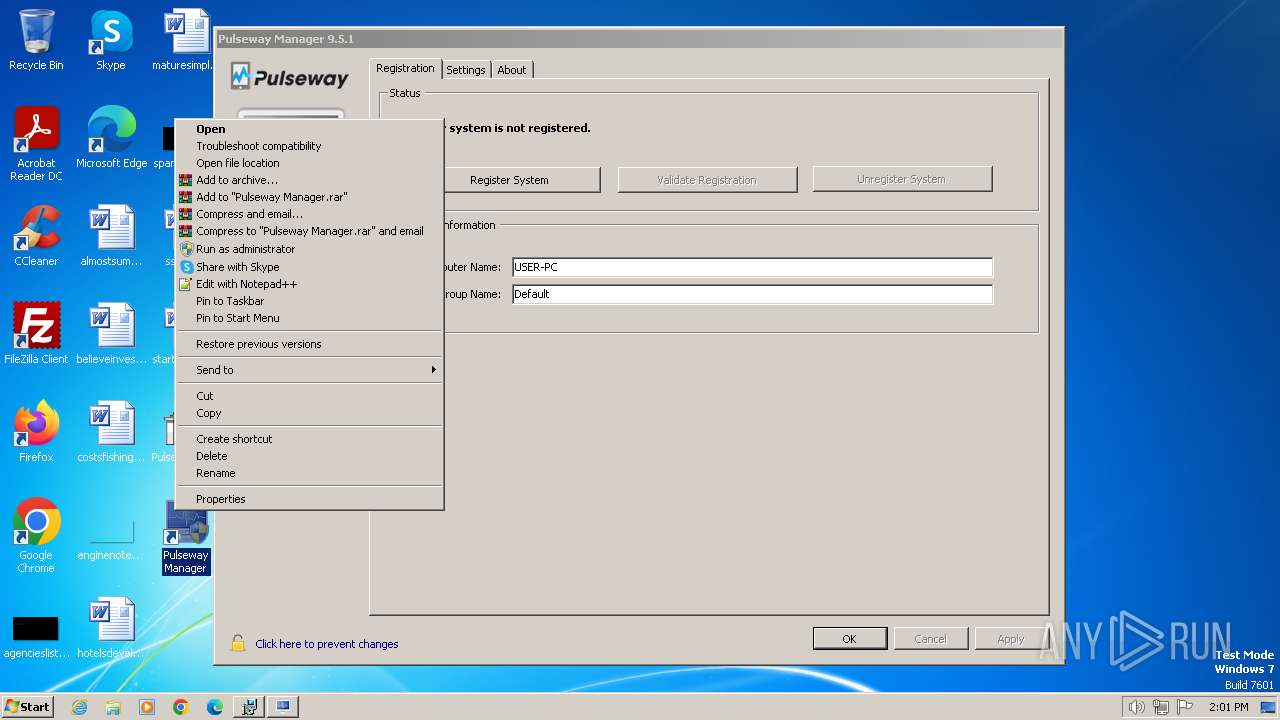Select Restore previous versions
Viewport: 1280px width, 720px height.
click(309, 344)
